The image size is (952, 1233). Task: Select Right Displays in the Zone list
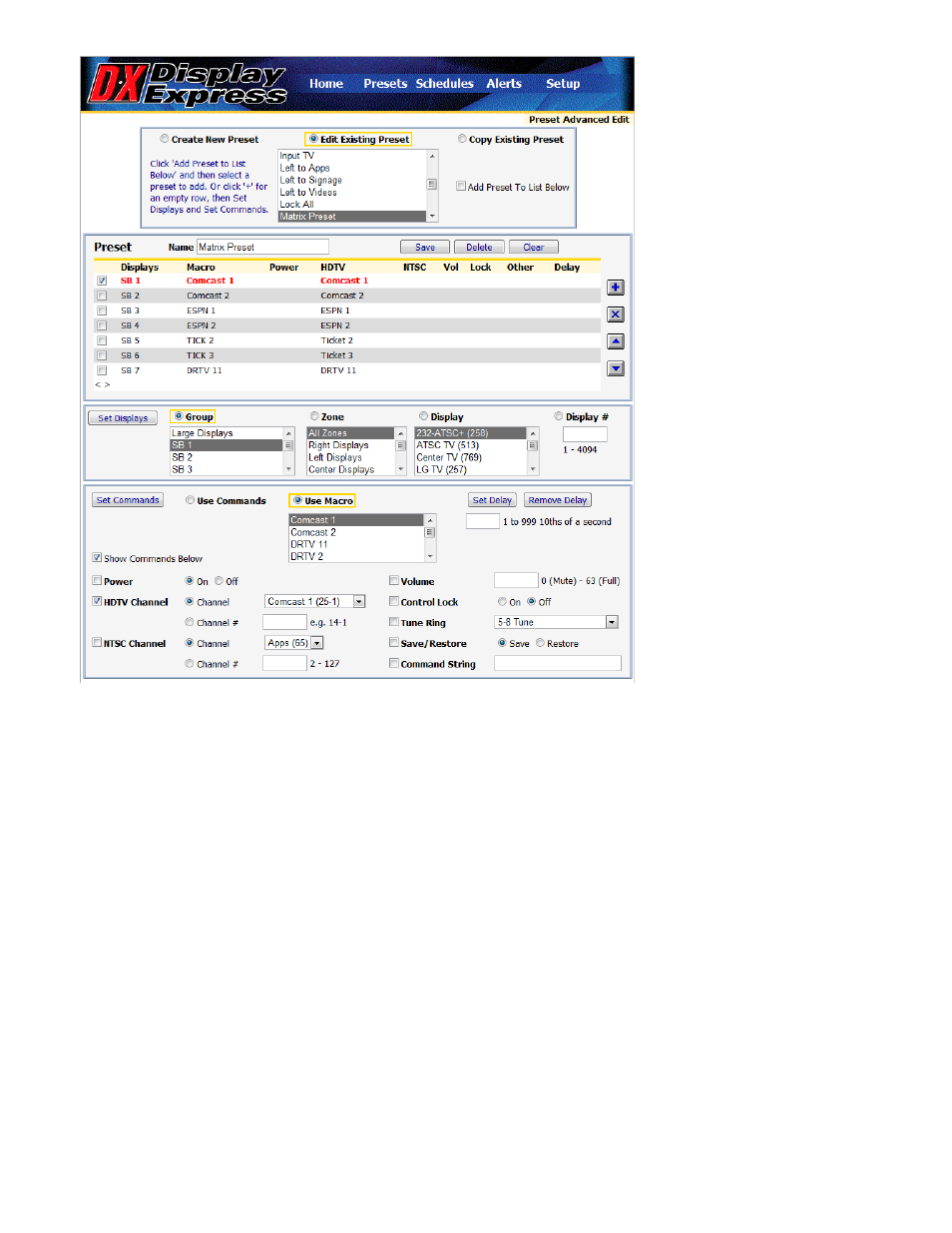tap(351, 445)
